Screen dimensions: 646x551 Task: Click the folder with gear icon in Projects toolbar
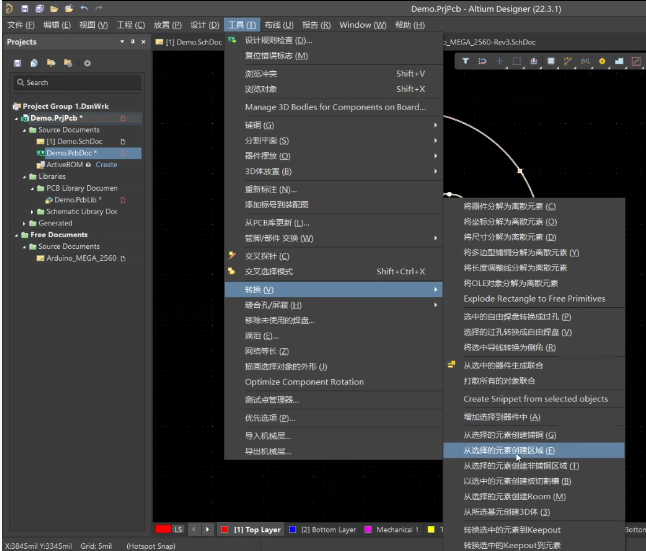point(68,63)
